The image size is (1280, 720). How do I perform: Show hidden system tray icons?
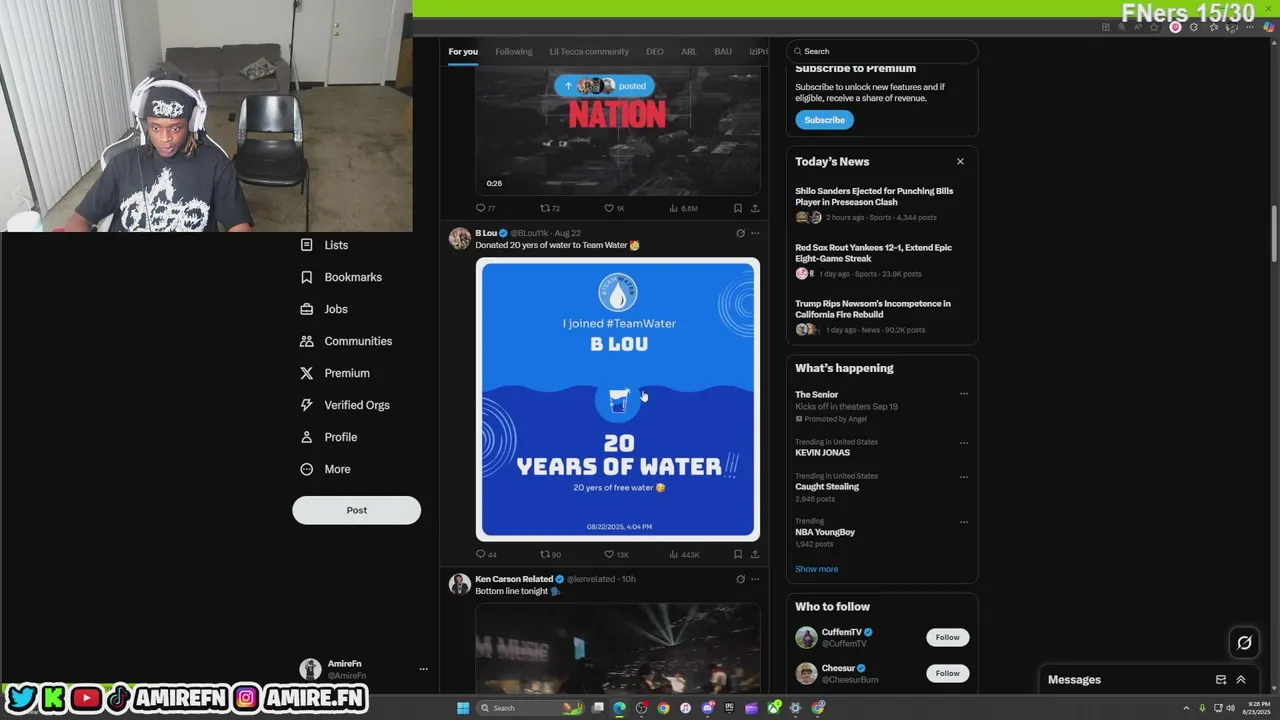(1186, 708)
